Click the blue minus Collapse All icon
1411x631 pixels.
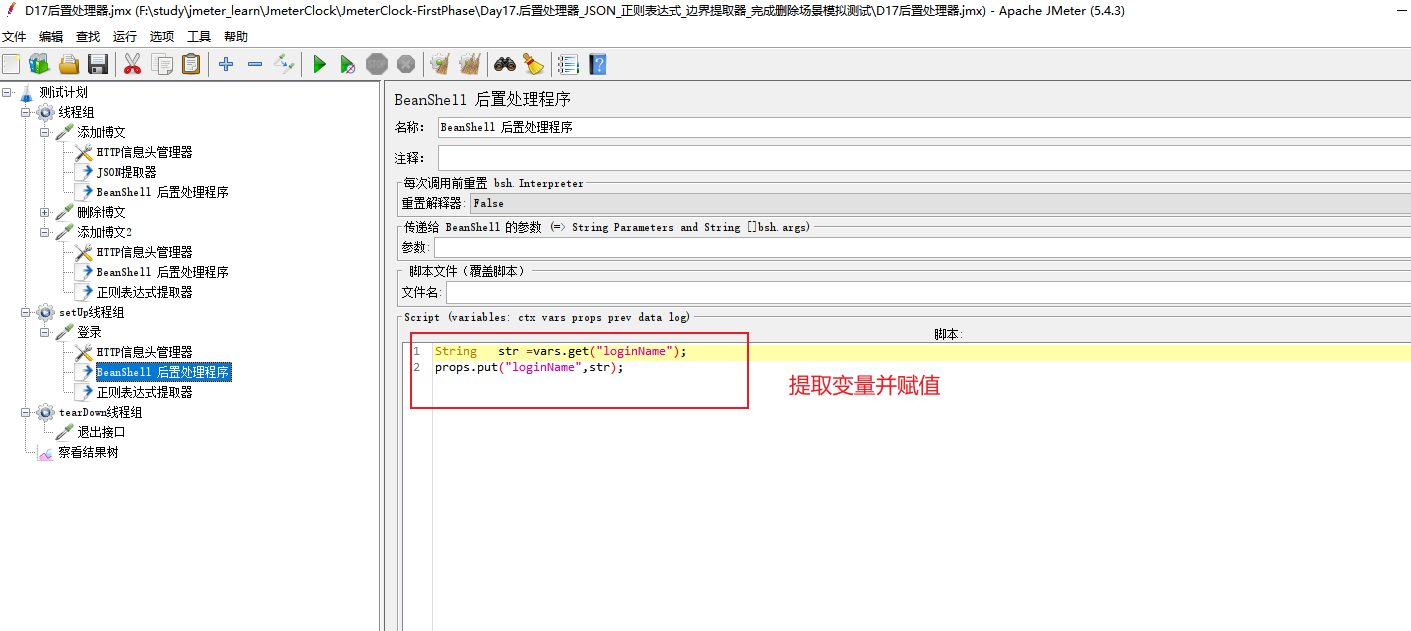coord(255,65)
